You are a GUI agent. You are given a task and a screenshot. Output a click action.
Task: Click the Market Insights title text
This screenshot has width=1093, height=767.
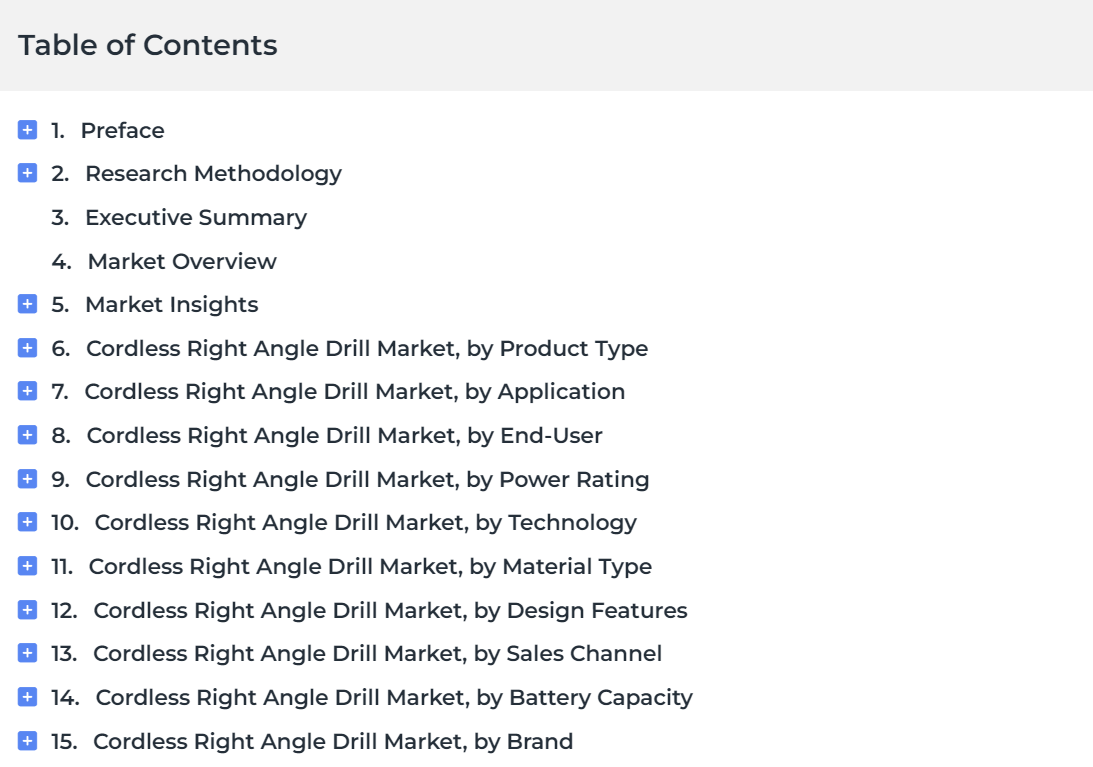point(171,305)
